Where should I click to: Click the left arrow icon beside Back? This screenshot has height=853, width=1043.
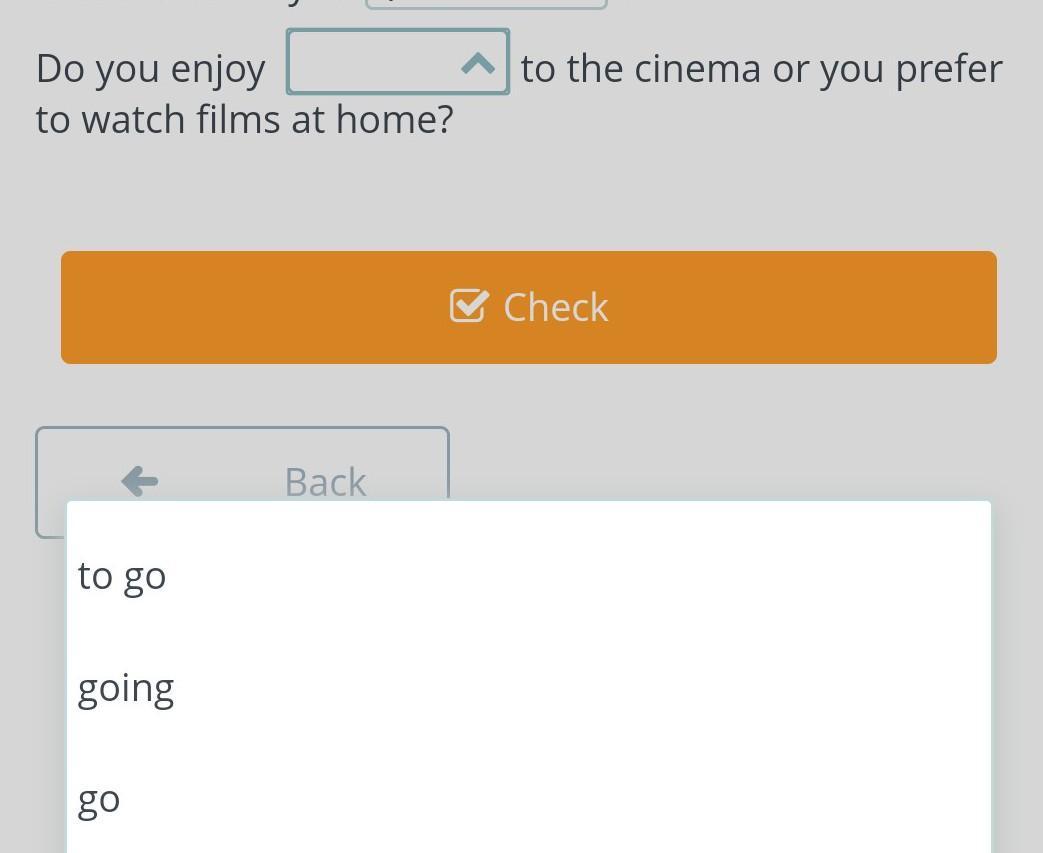(x=140, y=481)
